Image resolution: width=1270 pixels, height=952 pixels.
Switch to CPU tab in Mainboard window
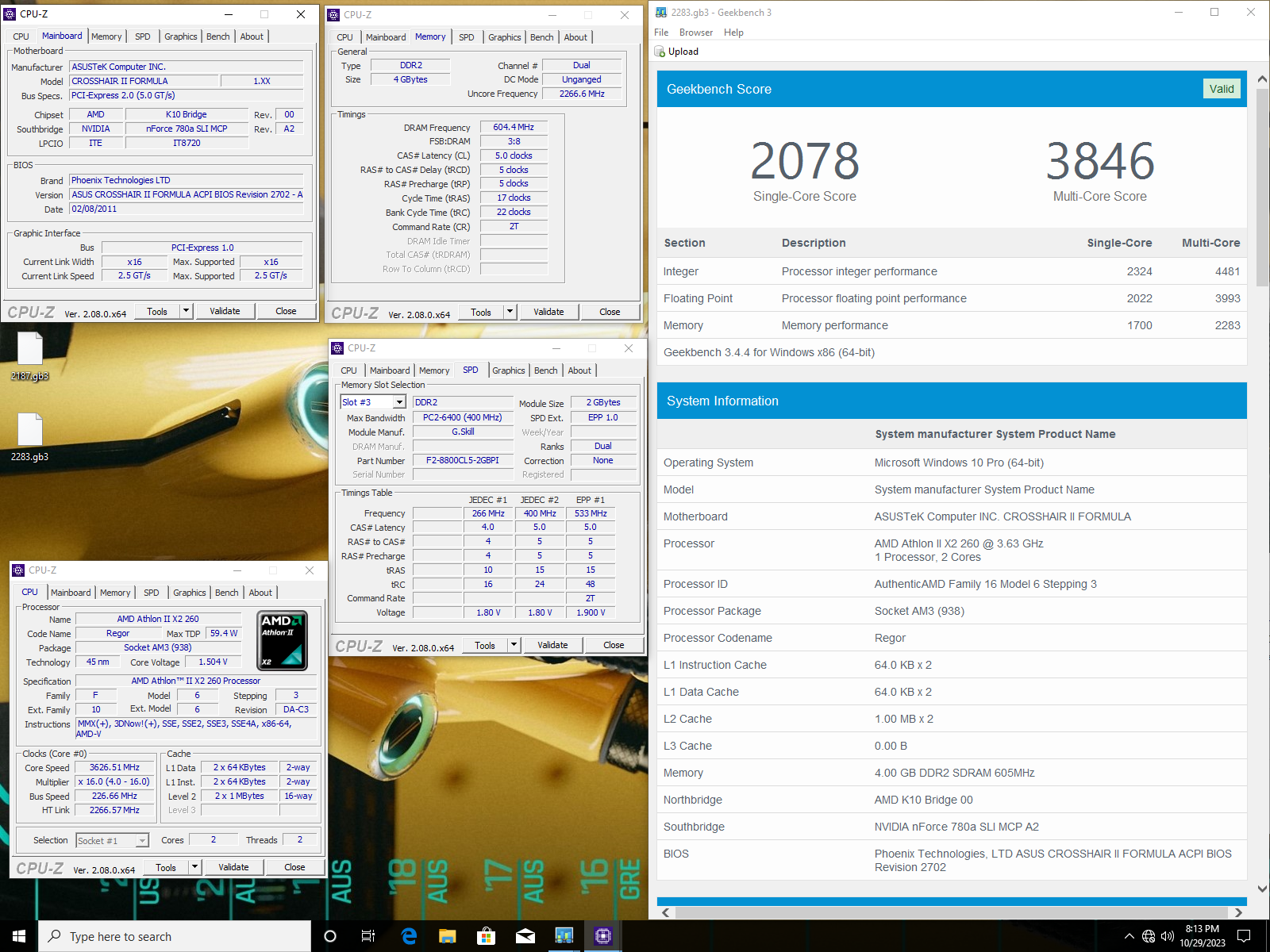(21, 36)
